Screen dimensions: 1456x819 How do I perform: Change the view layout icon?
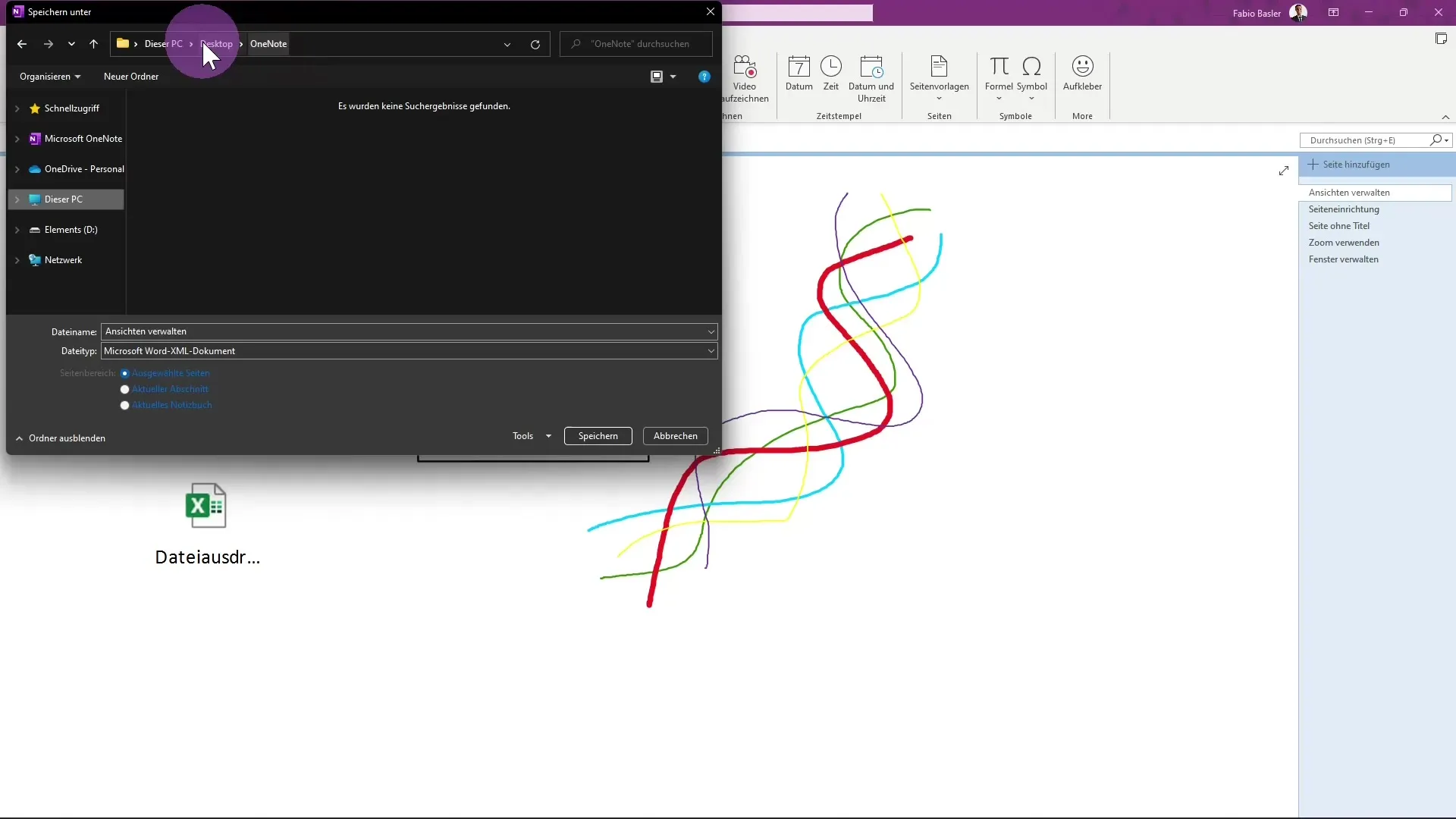click(657, 77)
